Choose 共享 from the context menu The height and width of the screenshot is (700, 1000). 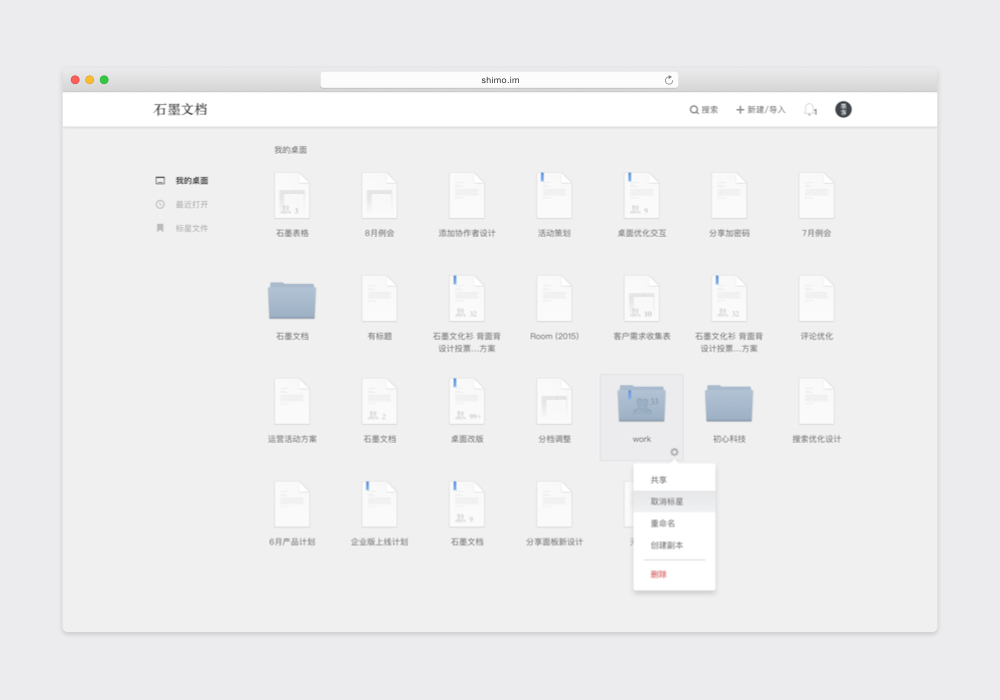[x=659, y=480]
